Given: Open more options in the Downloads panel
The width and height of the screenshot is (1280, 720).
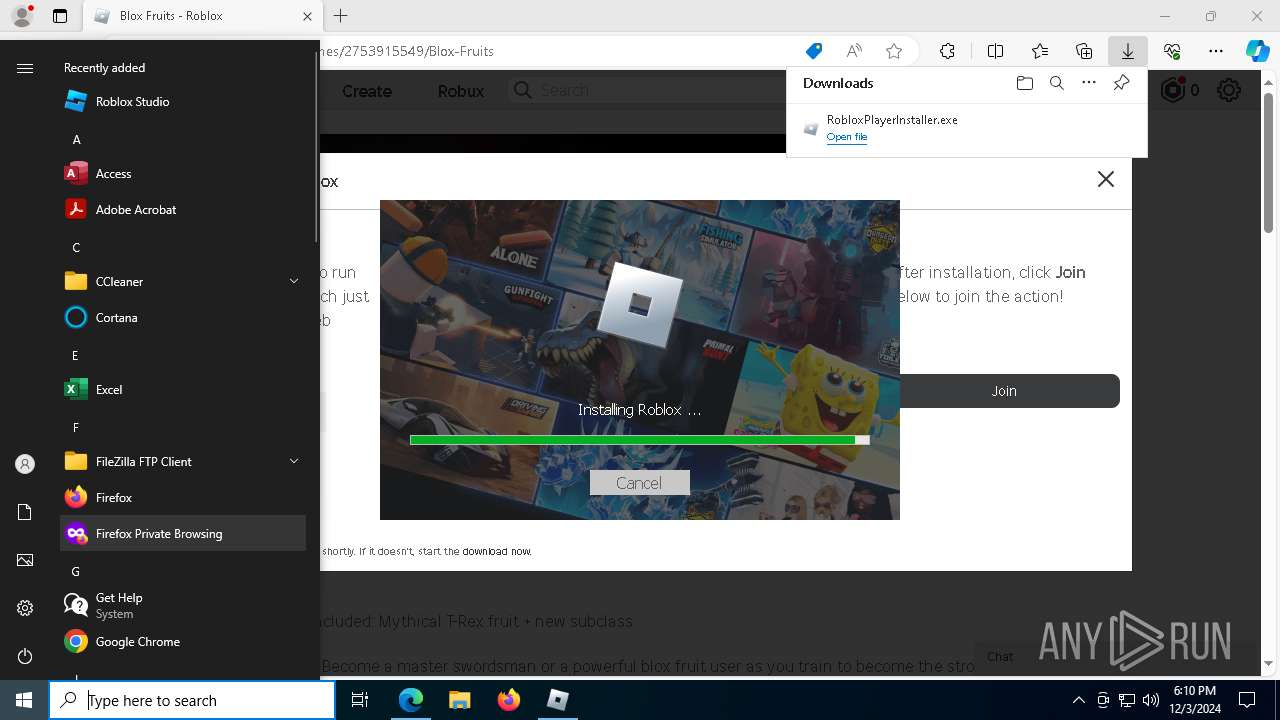Looking at the screenshot, I should [1089, 83].
